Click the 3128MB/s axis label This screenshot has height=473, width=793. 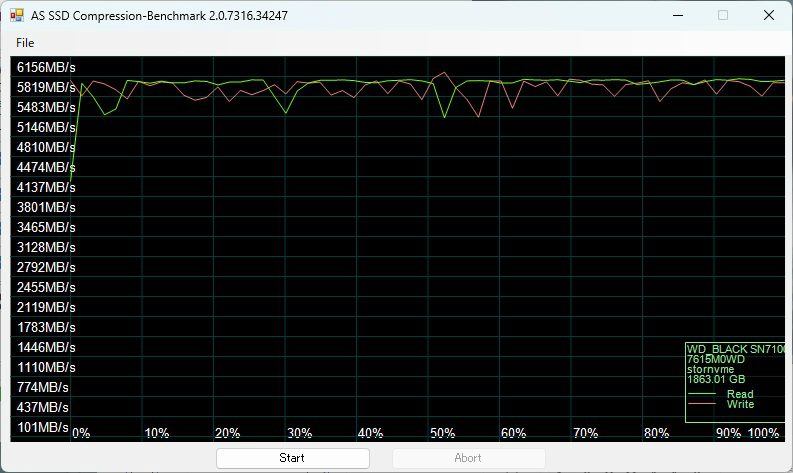pyautogui.click(x=46, y=247)
